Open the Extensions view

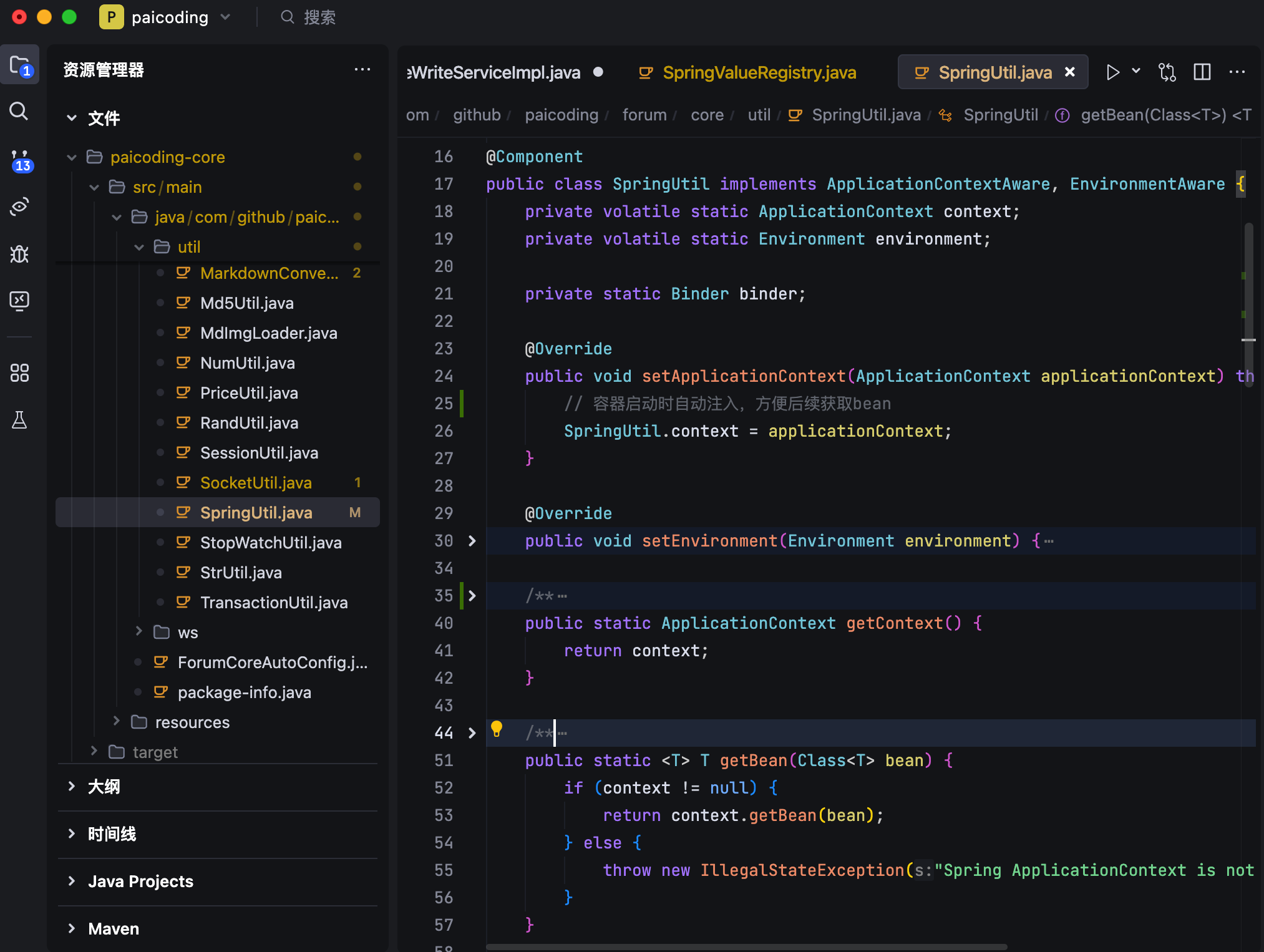19,373
